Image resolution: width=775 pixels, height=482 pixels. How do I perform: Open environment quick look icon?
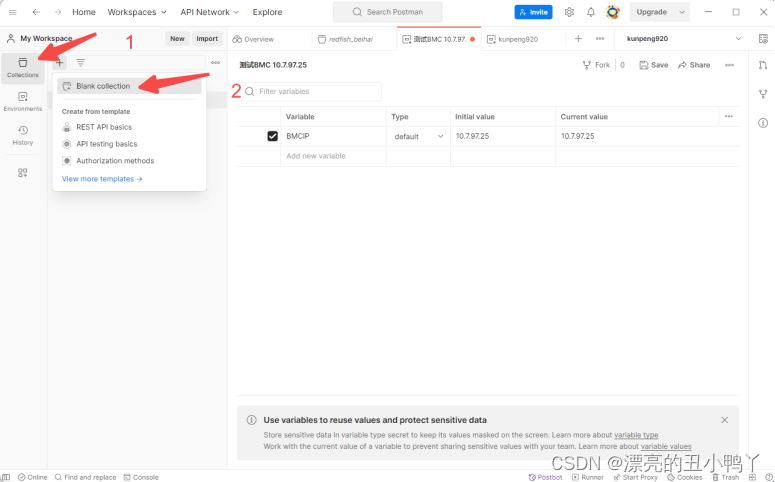click(763, 39)
